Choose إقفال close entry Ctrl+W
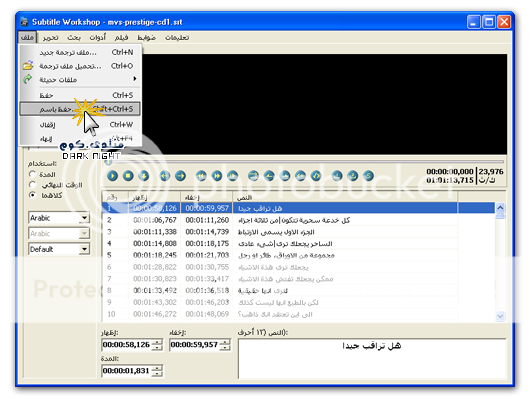The height and width of the screenshot is (399, 530). 80,125
